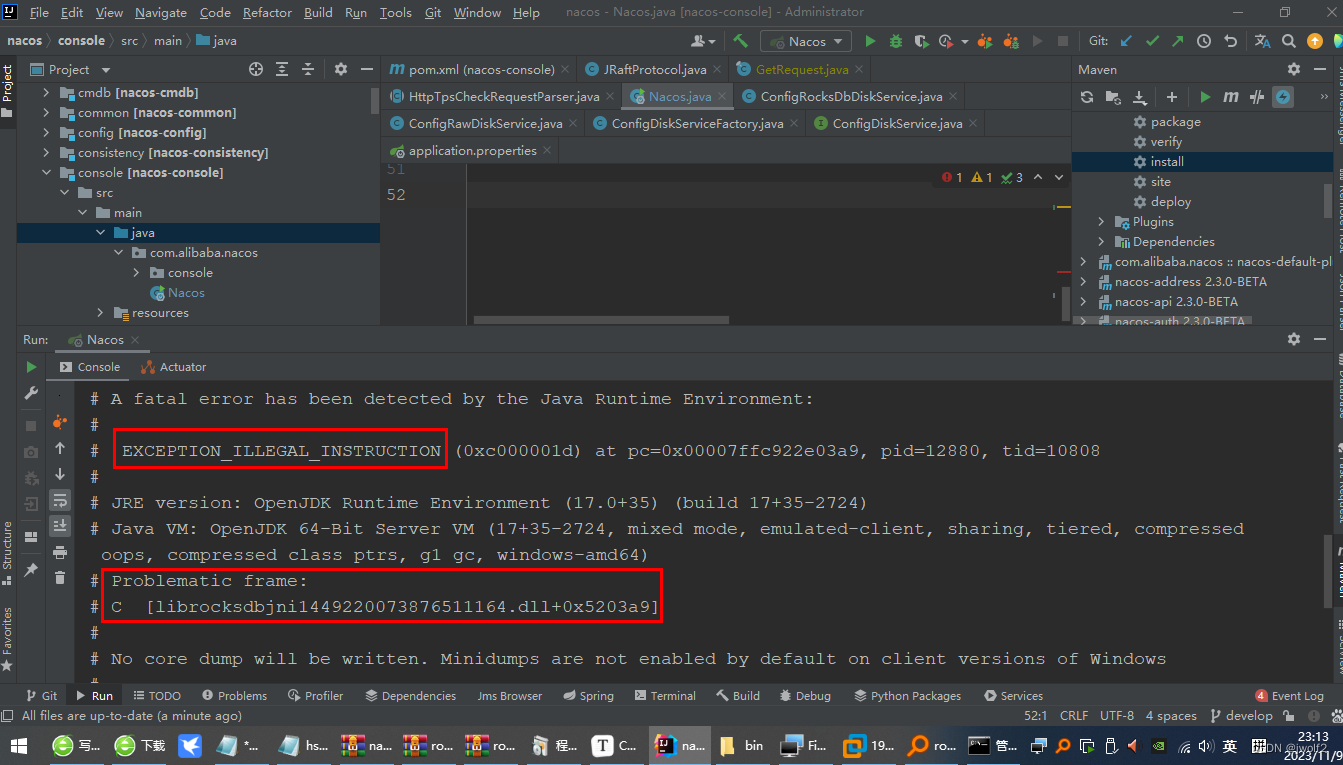
Task: Pin the Run tab with the pin icon
Action: click(x=31, y=570)
